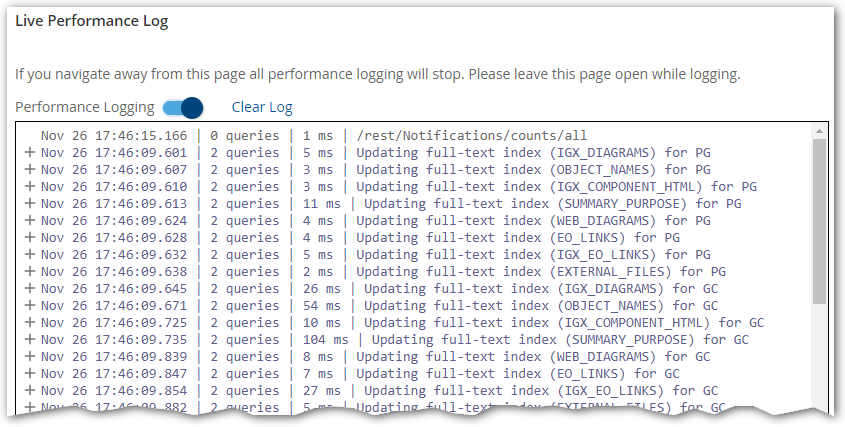The image size is (845, 427).
Task: Expand the 17:46:09.671 OBJECT_NAMES for GC entry
Action: (x=29, y=306)
